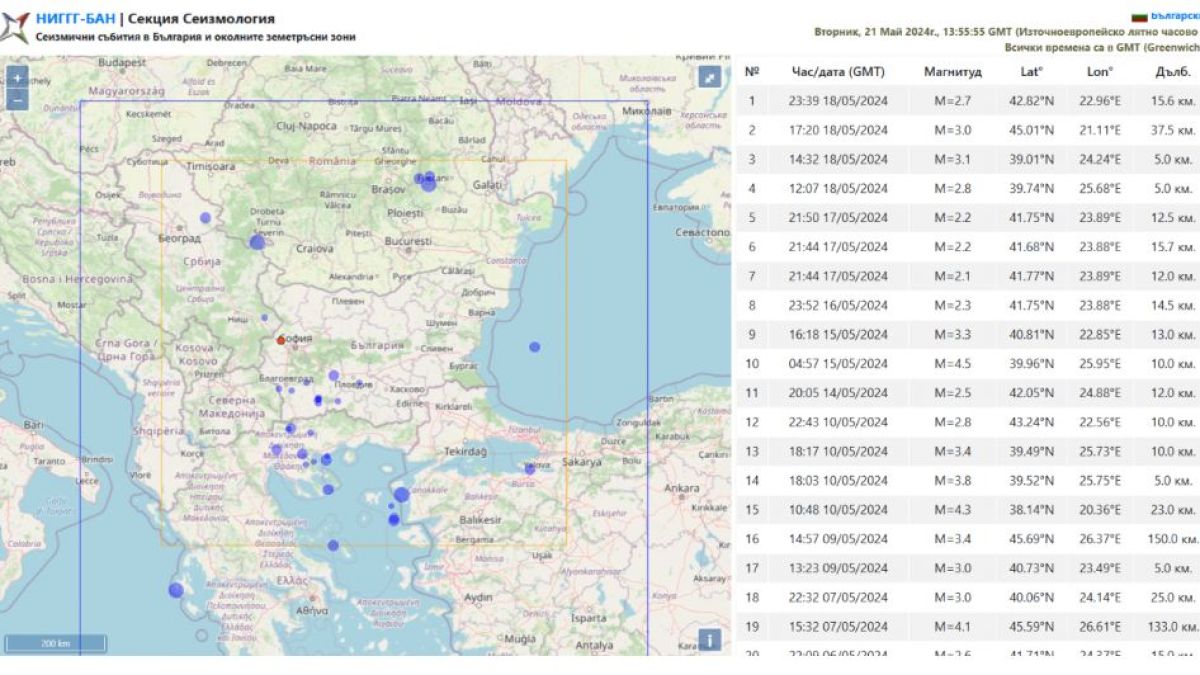Select event 22:32 07/05/2024 row
1200x675 pixels.
click(968, 597)
